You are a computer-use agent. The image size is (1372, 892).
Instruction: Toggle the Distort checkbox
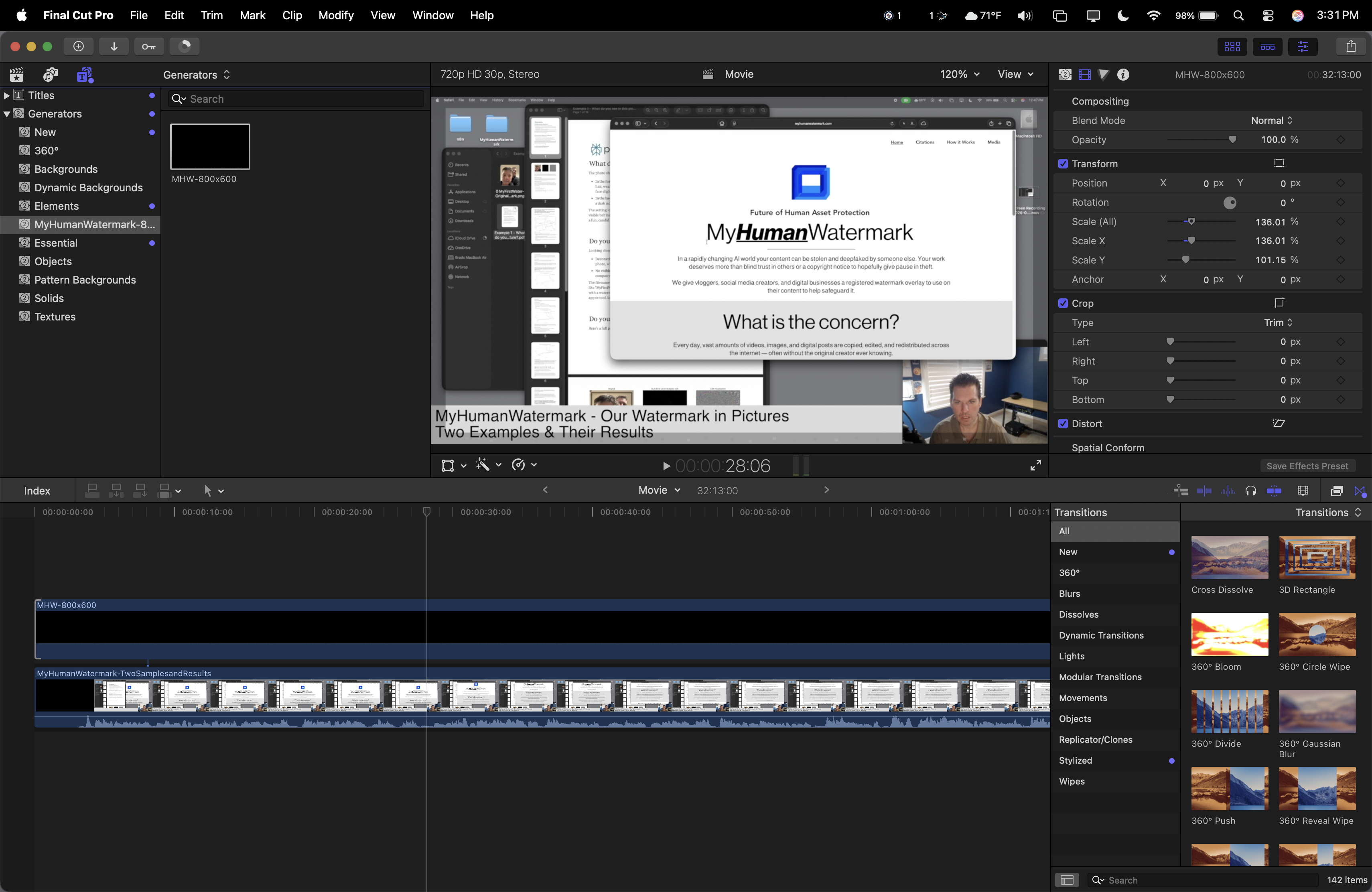(1063, 424)
